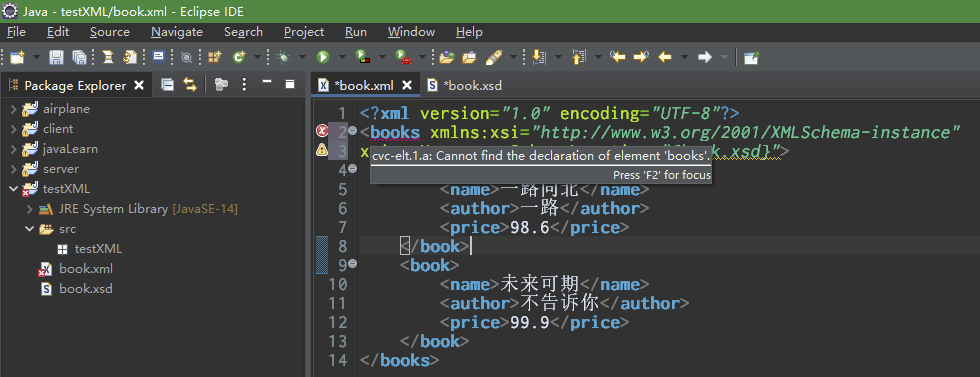
Task: Click the Debug bug icon
Action: coord(283,58)
